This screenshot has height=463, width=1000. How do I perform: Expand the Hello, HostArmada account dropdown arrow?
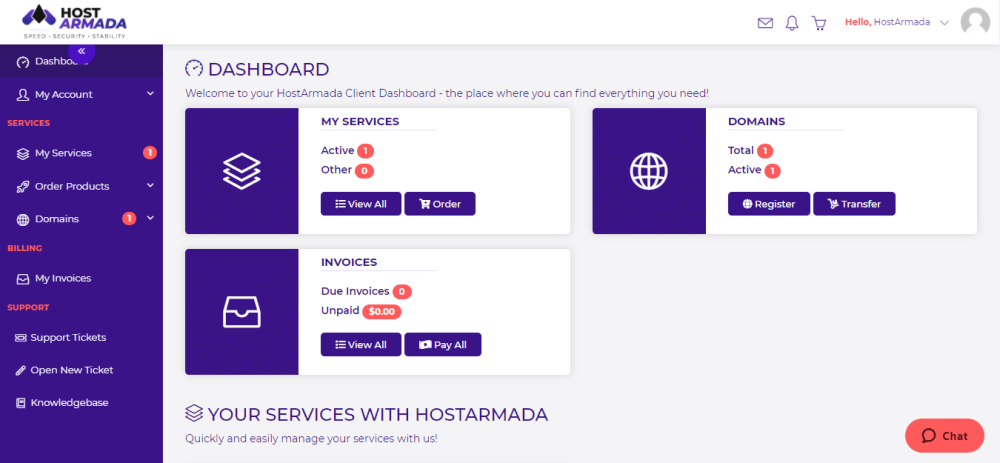click(x=945, y=22)
